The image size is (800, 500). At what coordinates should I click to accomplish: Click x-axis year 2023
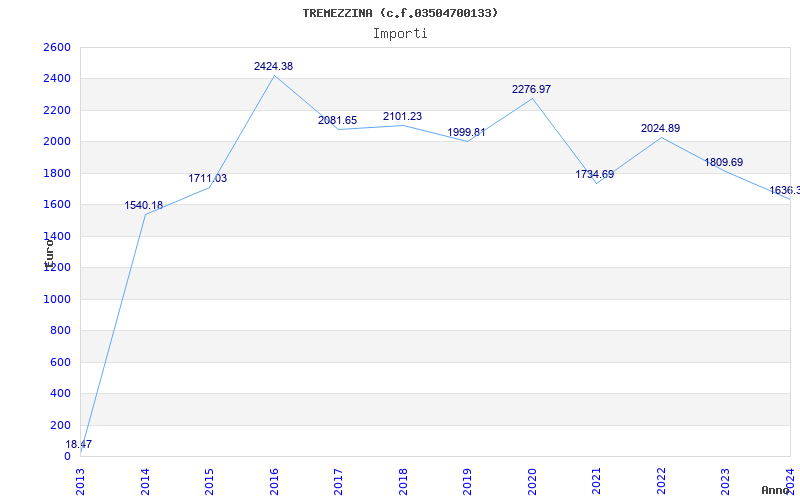tap(726, 481)
